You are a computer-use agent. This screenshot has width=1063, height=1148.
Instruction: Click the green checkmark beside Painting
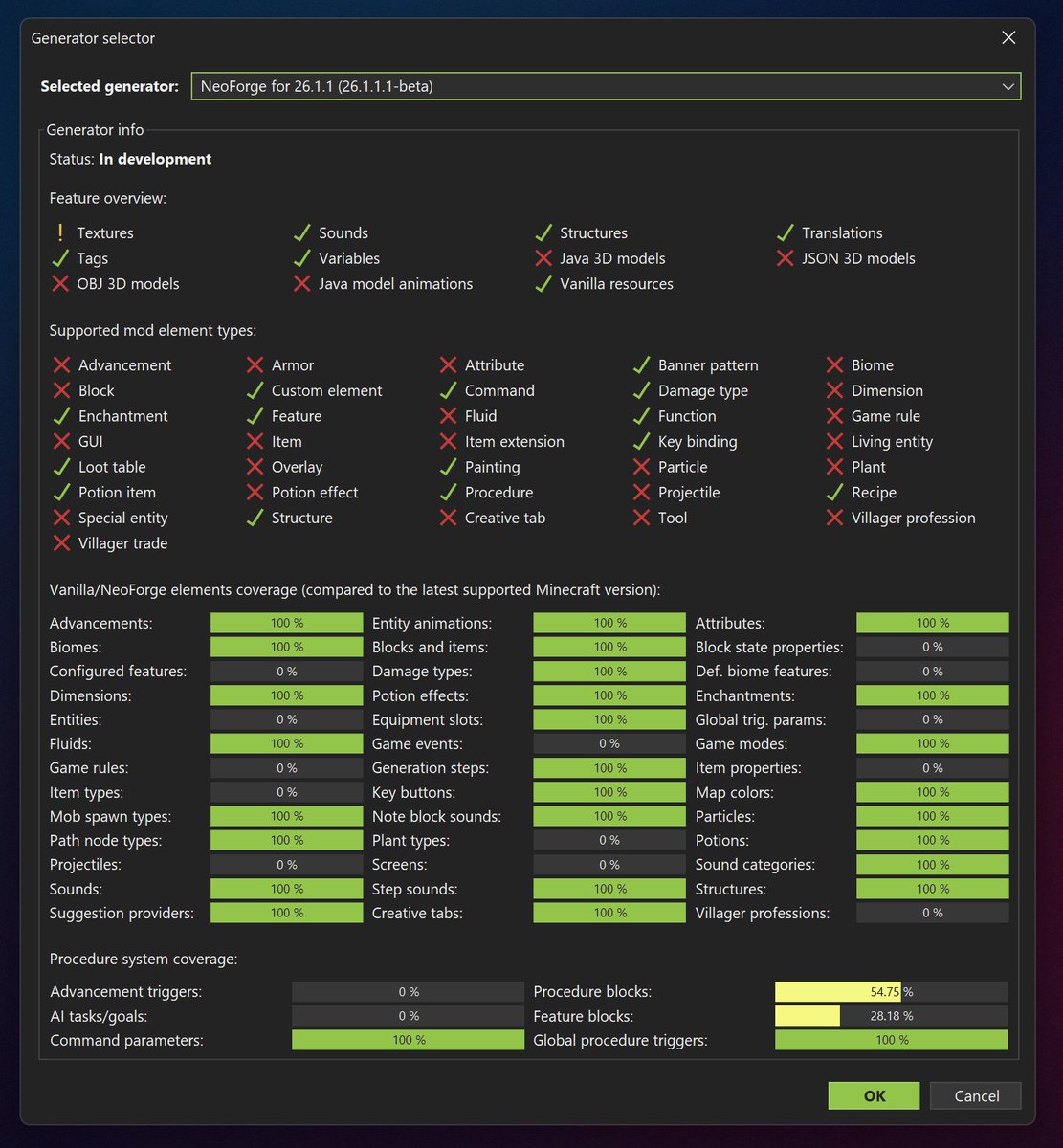tap(448, 467)
